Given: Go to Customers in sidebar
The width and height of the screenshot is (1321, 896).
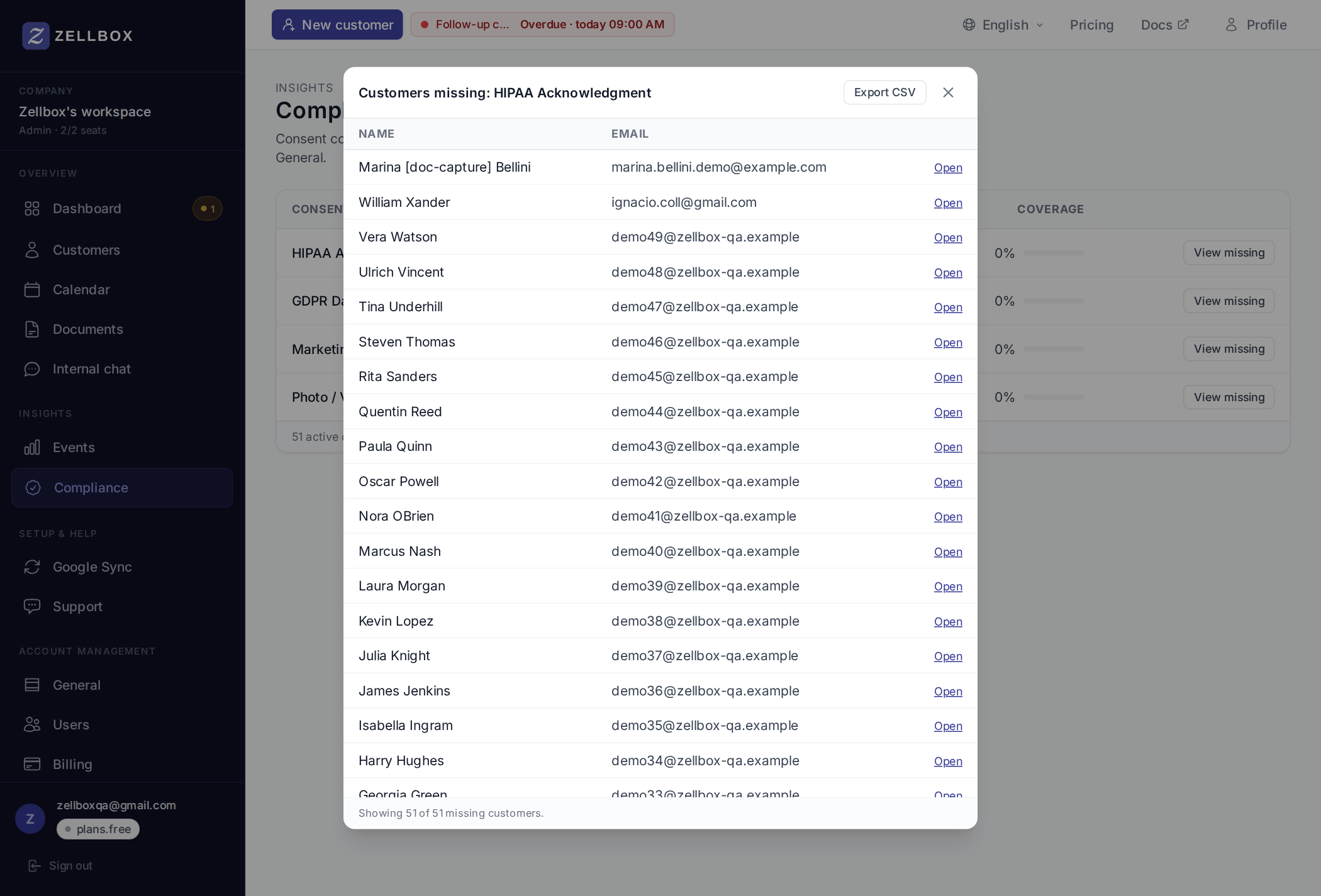Looking at the screenshot, I should point(122,250).
